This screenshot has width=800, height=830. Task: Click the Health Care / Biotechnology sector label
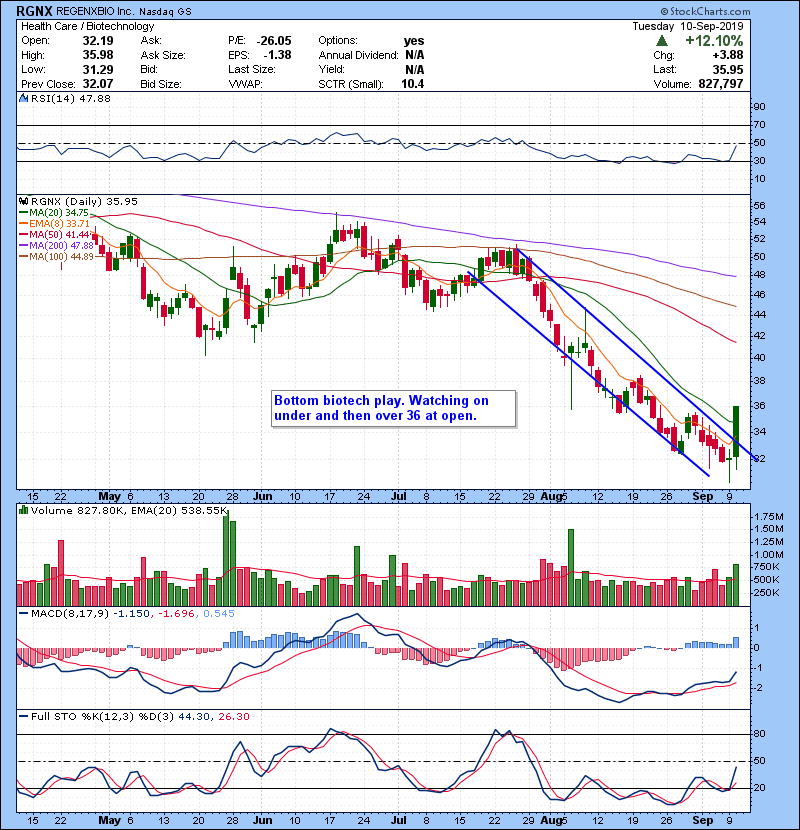pyautogui.click(x=88, y=26)
